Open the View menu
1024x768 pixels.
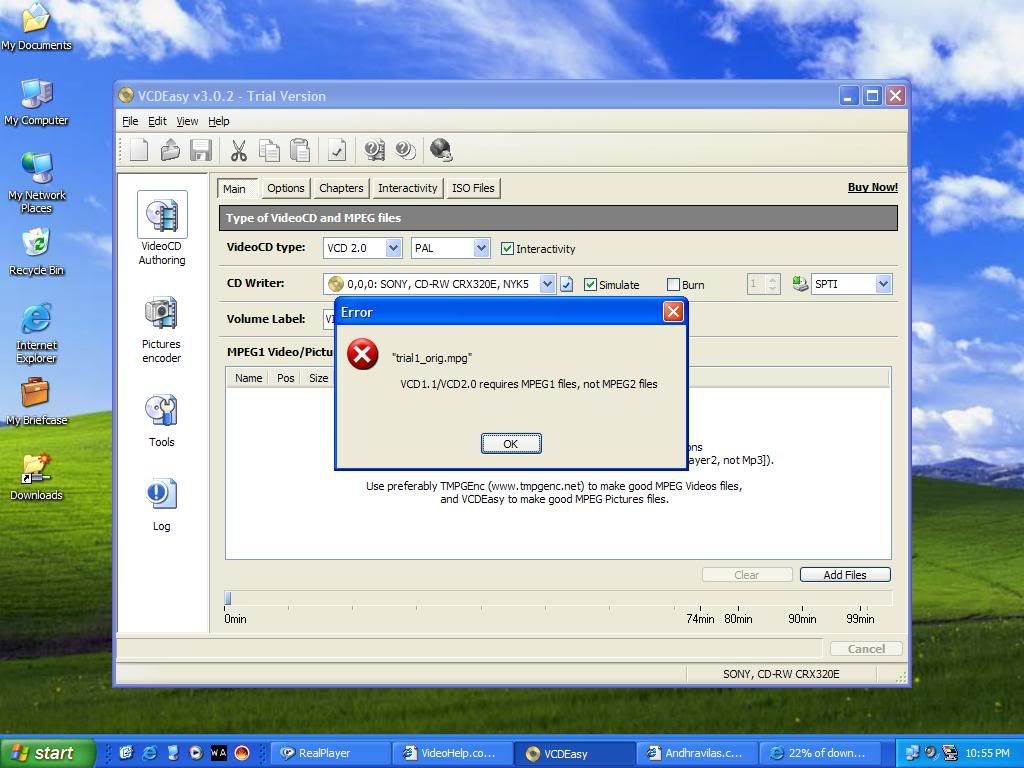(187, 121)
